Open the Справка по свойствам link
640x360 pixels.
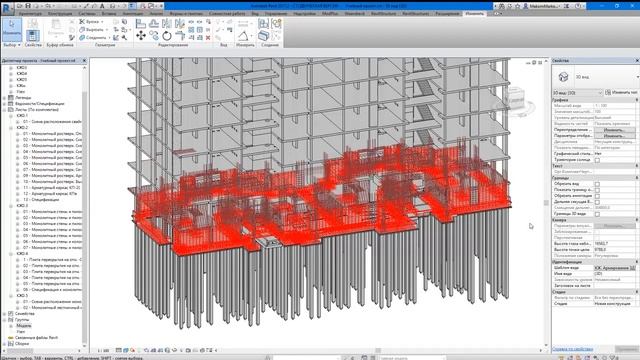pyautogui.click(x=572, y=349)
